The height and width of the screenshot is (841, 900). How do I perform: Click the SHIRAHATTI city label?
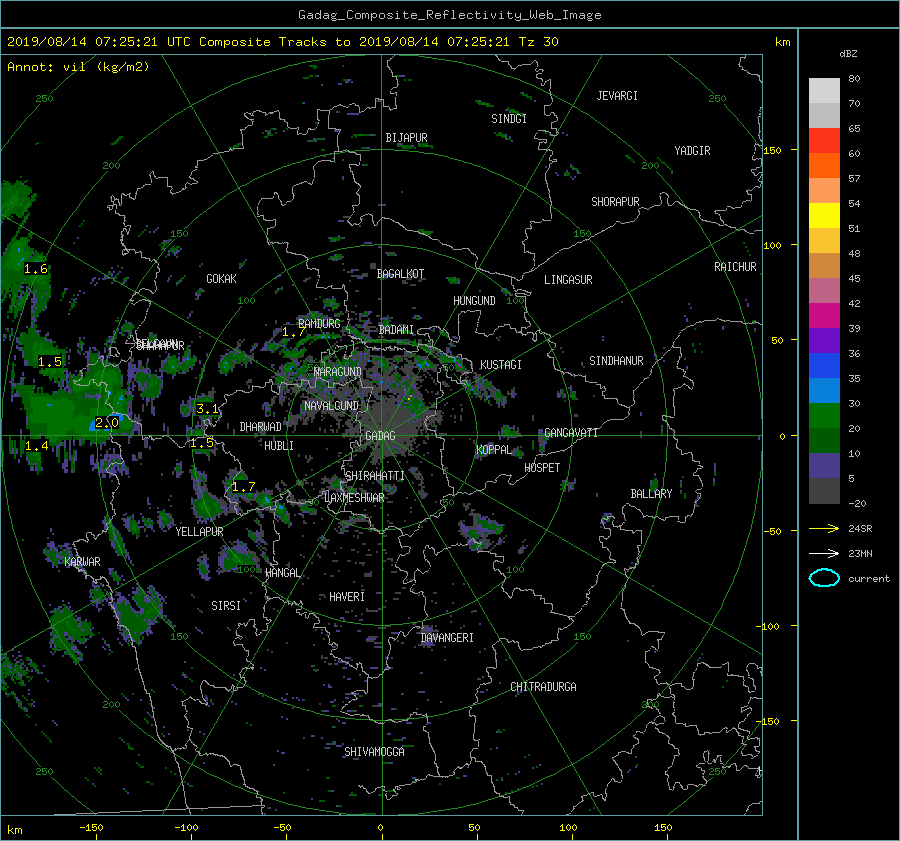click(375, 476)
